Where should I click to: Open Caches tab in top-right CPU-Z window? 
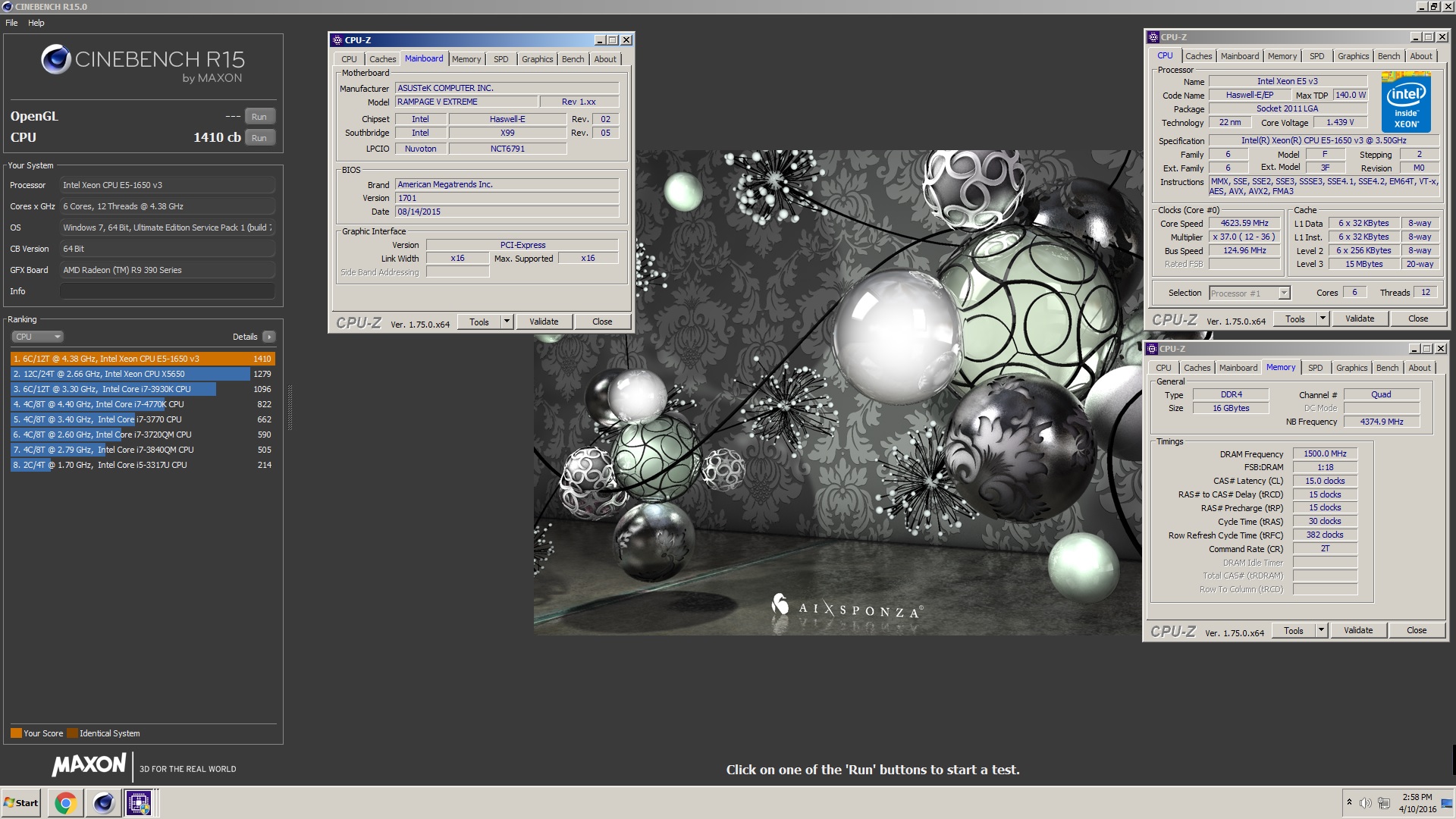(x=1199, y=56)
